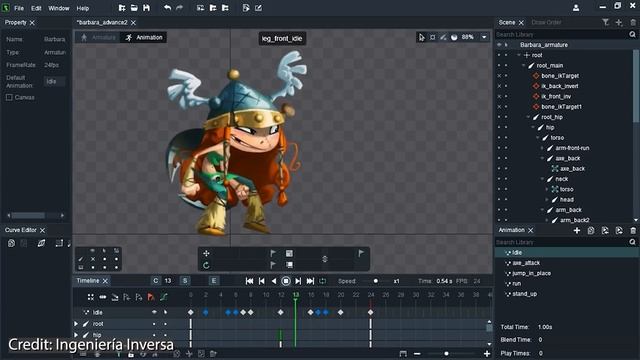The height and width of the screenshot is (360, 640).
Task: Delete item with Scene panel trash icon
Action: click(633, 22)
